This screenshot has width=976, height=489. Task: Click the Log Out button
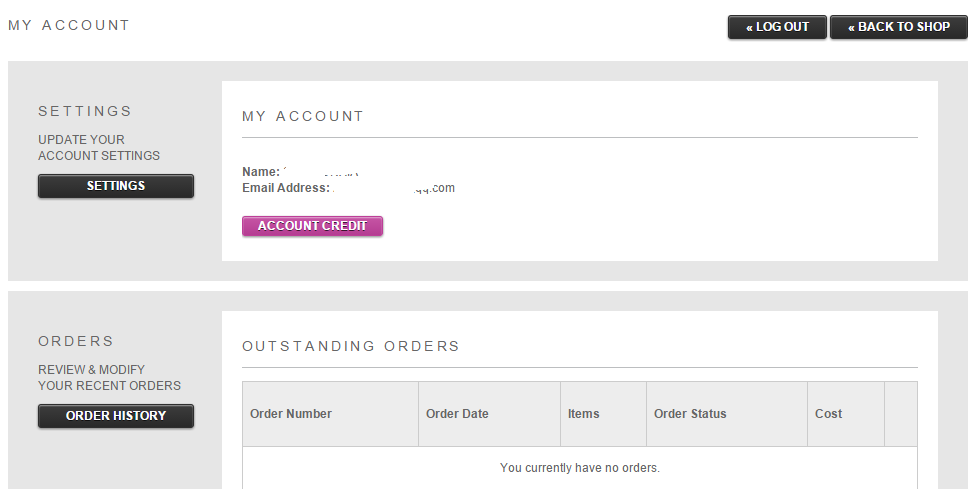point(777,27)
